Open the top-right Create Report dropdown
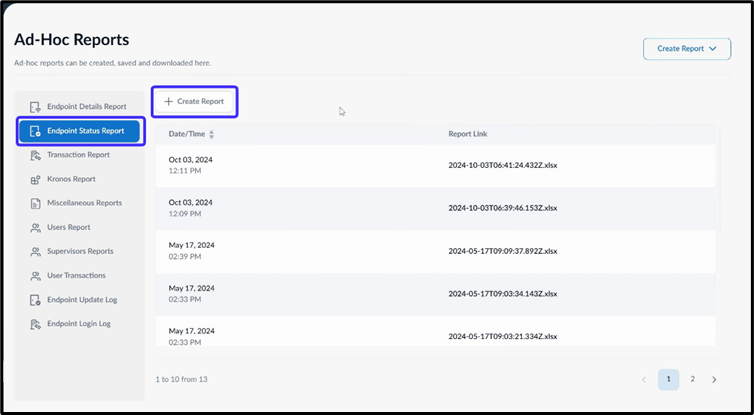Image resolution: width=754 pixels, height=415 pixels. tap(687, 49)
